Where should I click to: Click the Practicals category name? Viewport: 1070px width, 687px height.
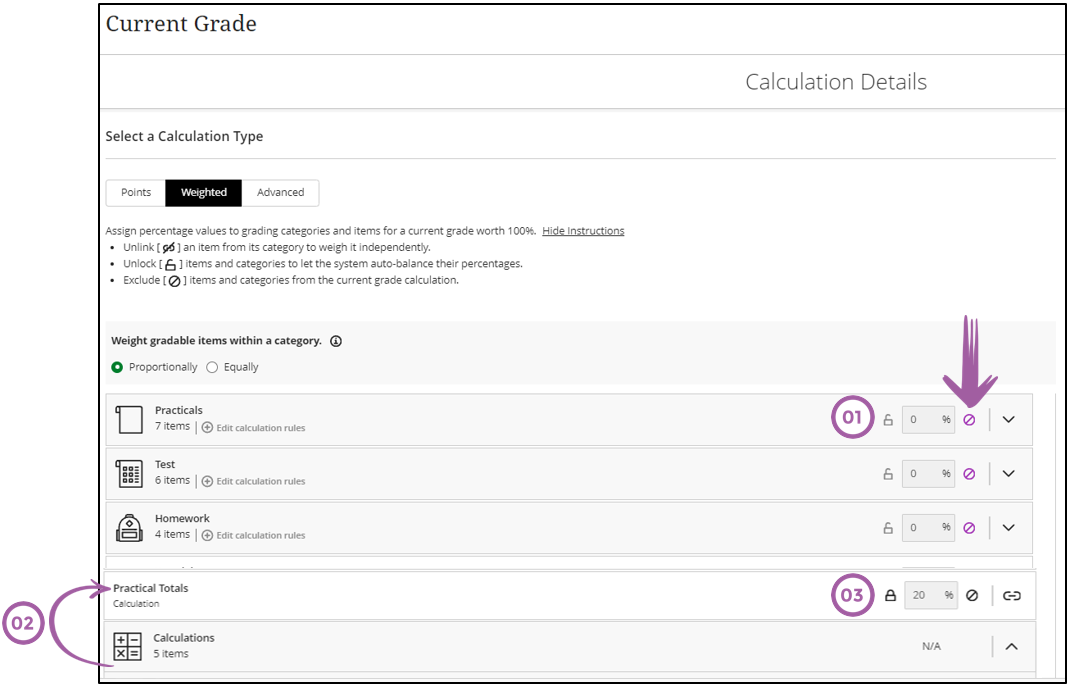[179, 411]
